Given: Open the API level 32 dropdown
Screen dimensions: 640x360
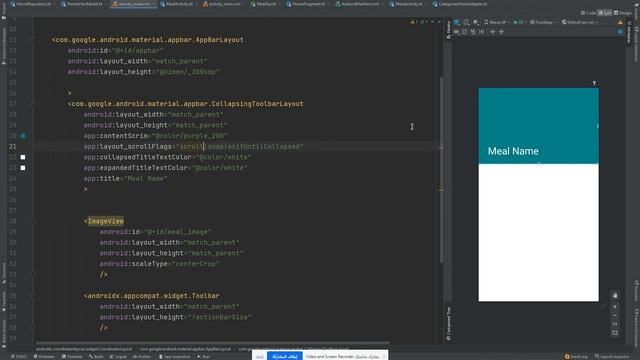Looking at the screenshot, I should coord(520,22).
